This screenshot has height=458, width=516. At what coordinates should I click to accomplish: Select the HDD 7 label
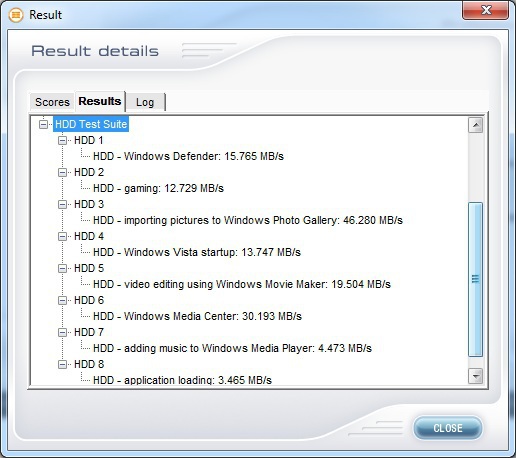point(89,332)
